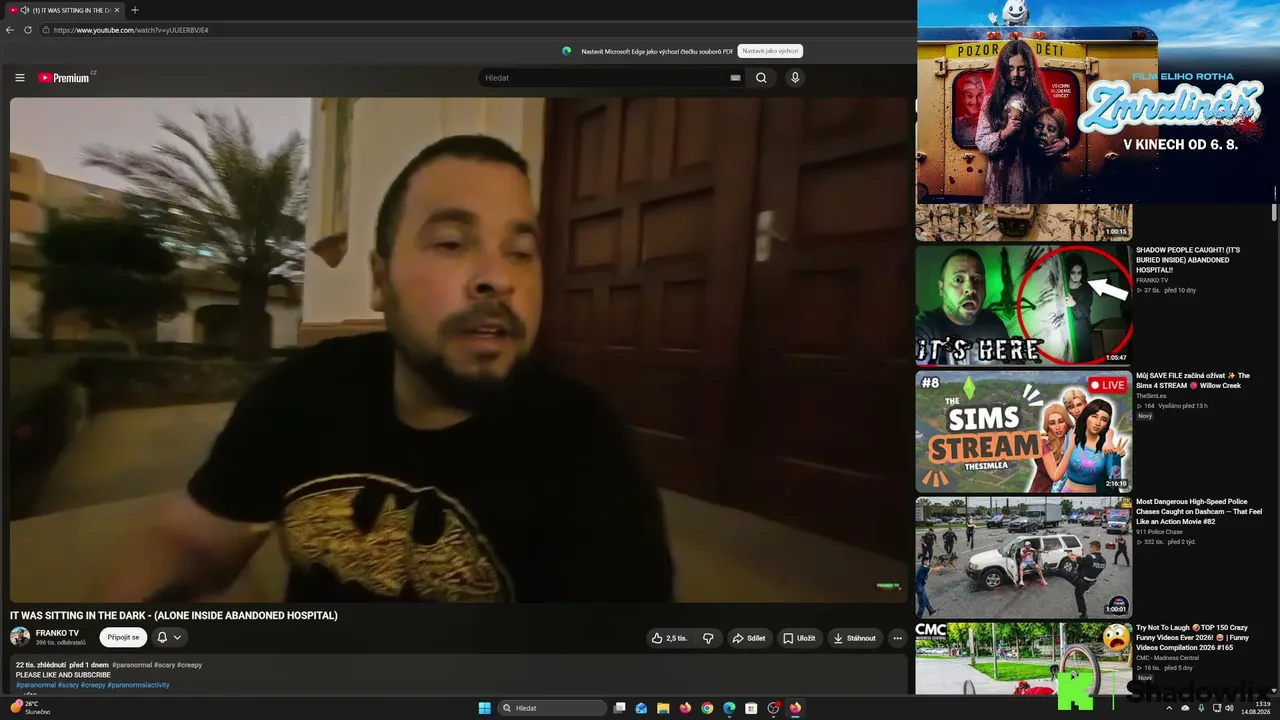Show hidden system tray icons
The width and height of the screenshot is (1280, 720).
[1170, 708]
